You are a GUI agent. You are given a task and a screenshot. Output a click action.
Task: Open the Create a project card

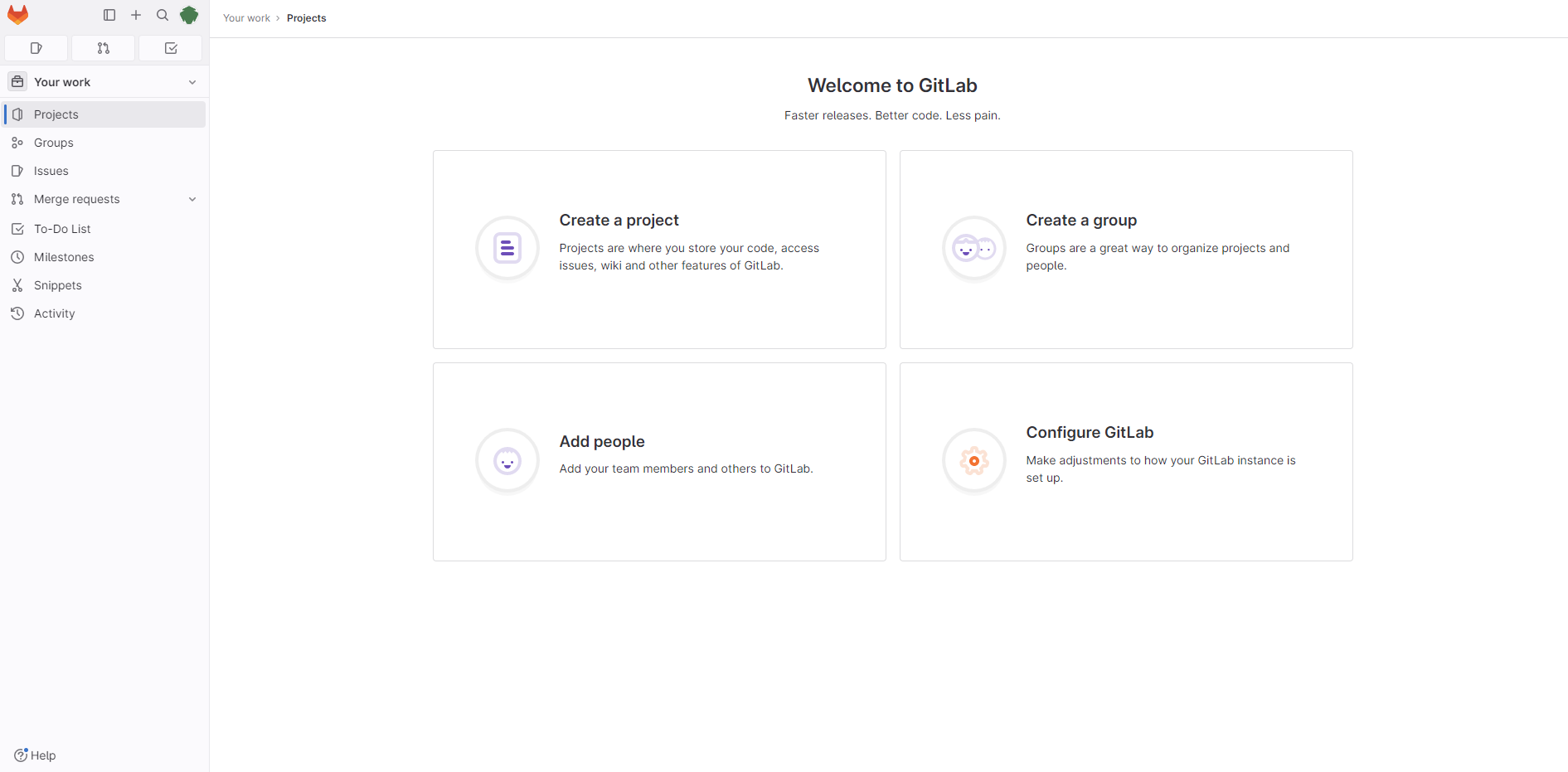point(659,249)
